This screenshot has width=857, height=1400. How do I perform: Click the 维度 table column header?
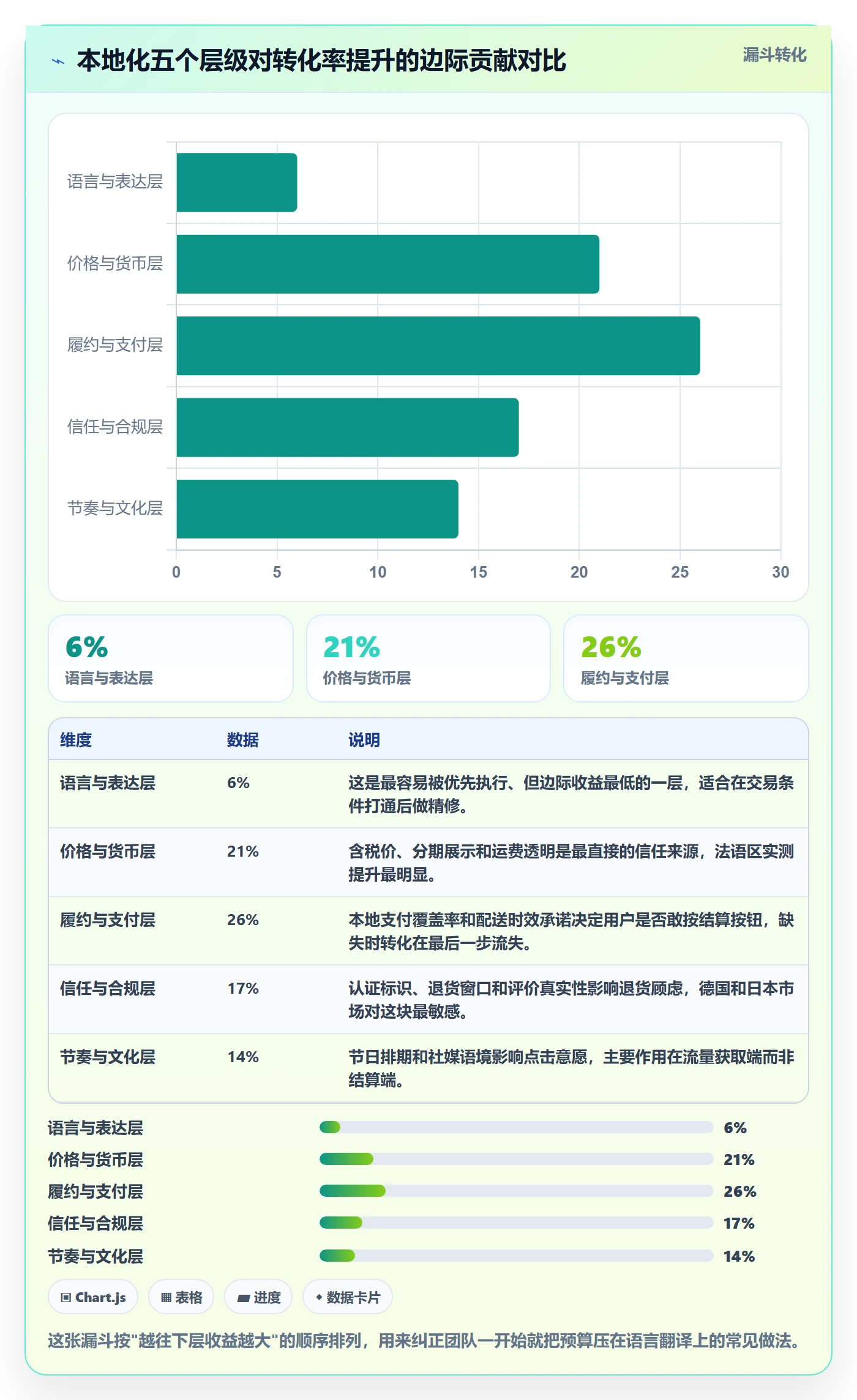(x=76, y=740)
